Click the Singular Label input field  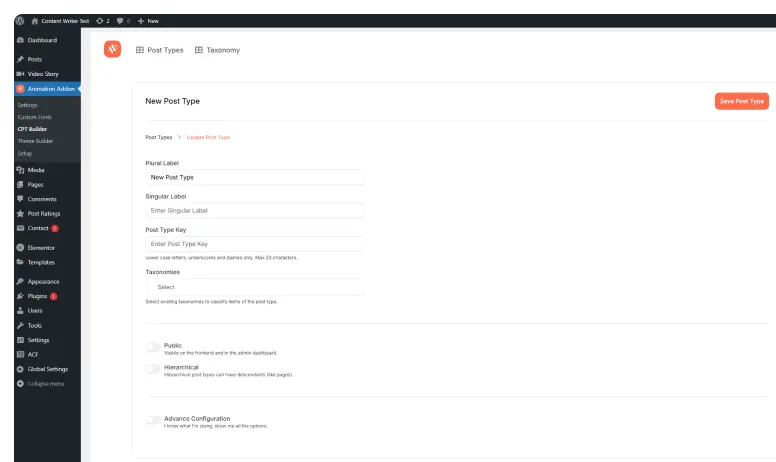254,211
